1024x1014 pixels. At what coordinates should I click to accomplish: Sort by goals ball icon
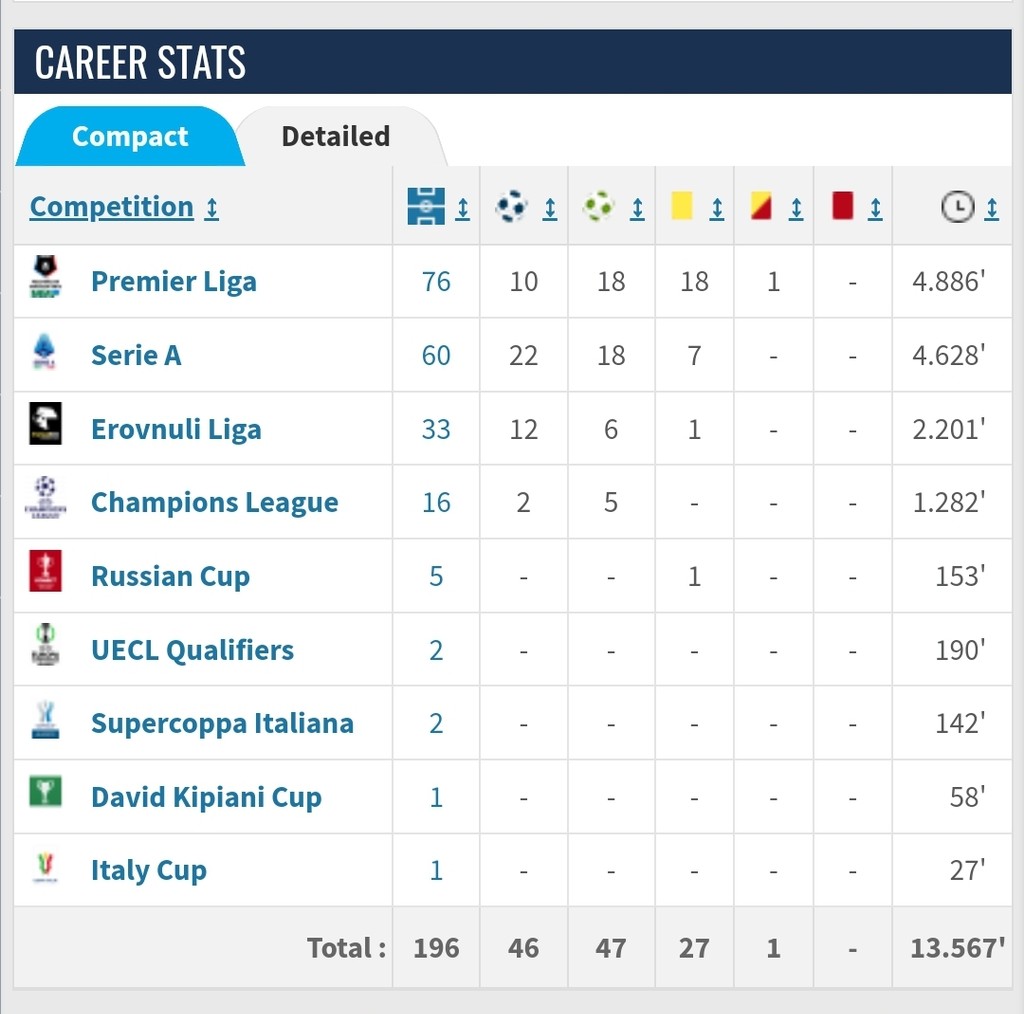512,207
